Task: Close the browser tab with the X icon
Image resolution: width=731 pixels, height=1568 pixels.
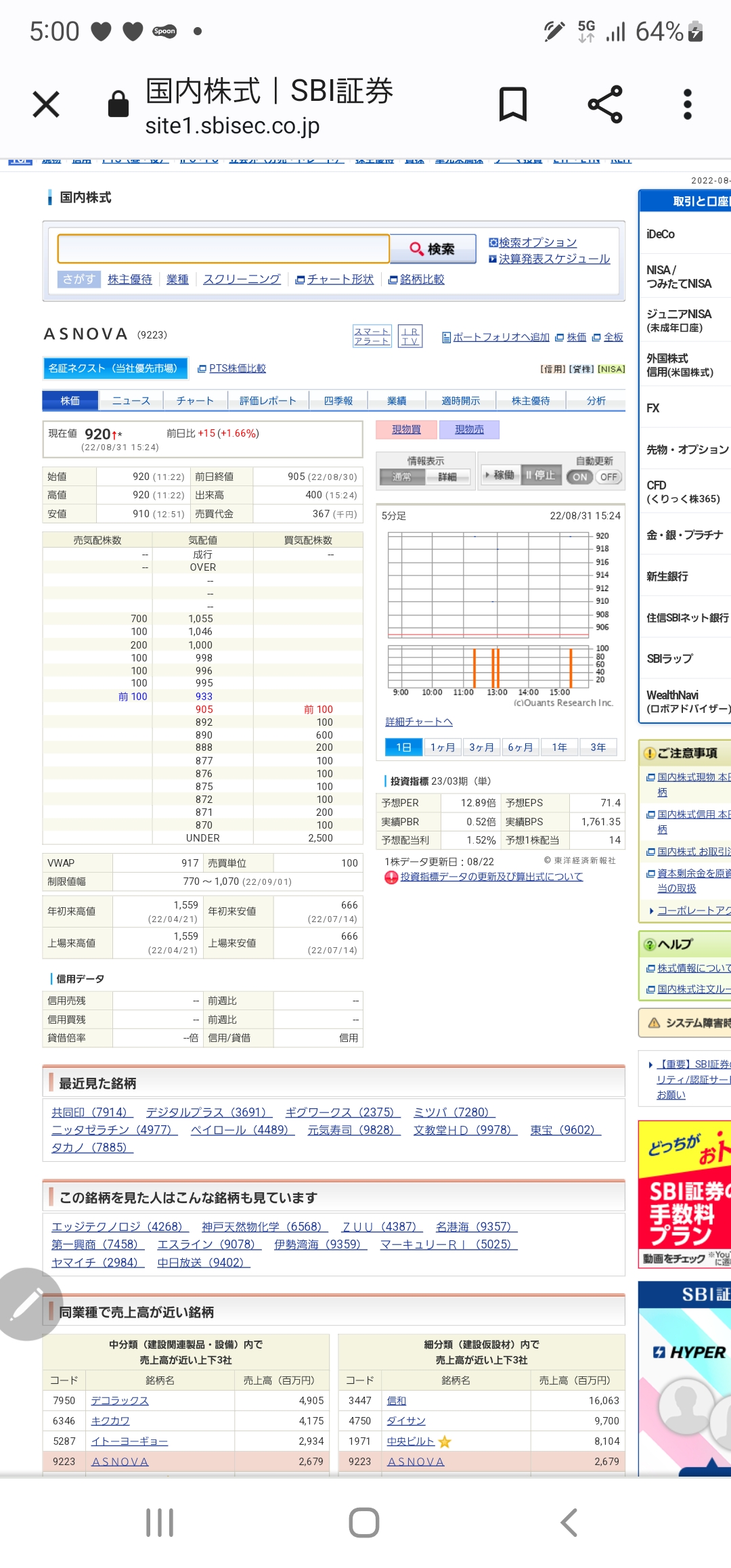Action: (46, 104)
